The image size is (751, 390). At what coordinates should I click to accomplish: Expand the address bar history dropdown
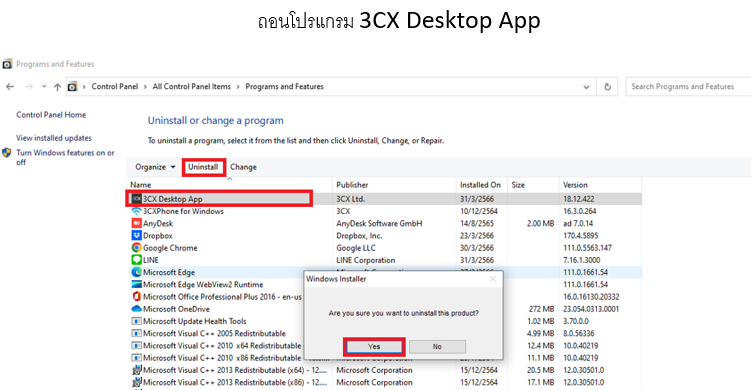586,87
